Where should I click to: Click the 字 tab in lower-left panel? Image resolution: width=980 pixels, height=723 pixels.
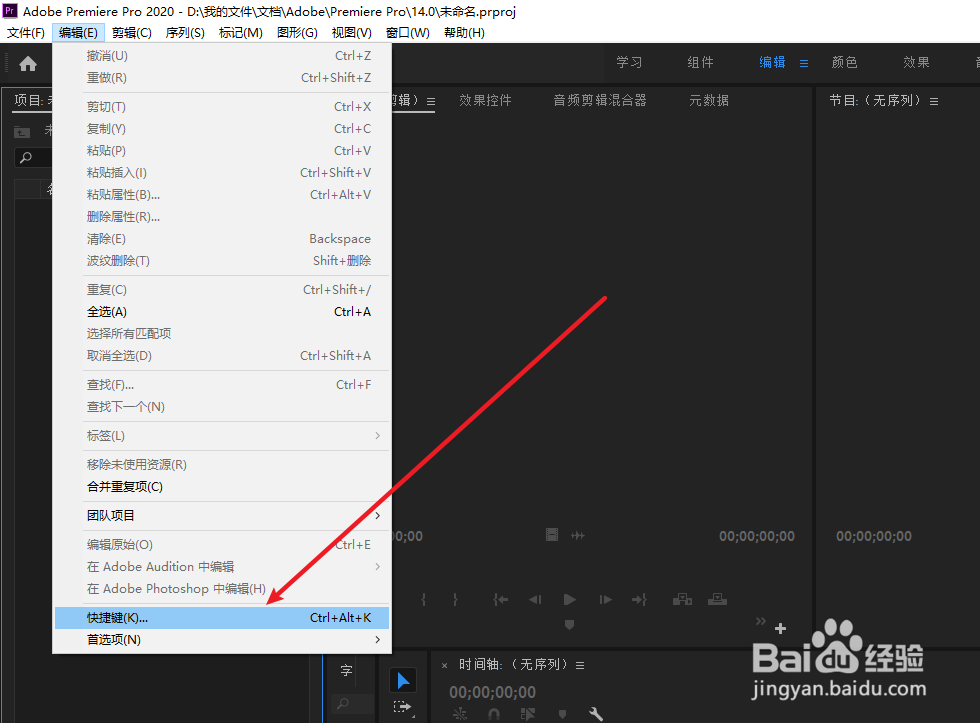click(346, 671)
